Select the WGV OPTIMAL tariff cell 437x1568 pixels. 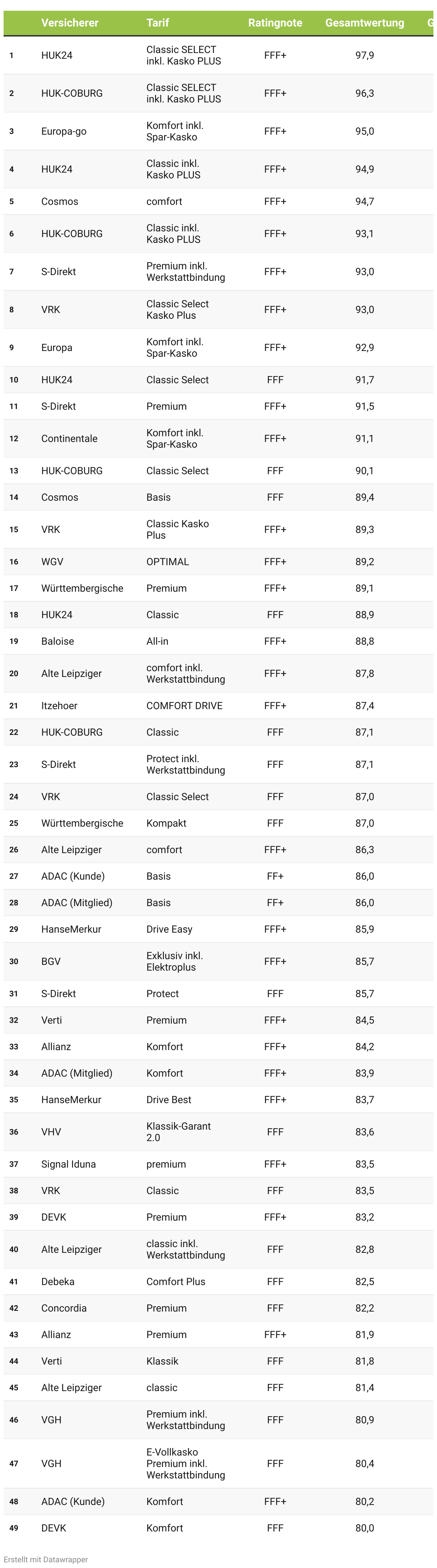coord(167,562)
